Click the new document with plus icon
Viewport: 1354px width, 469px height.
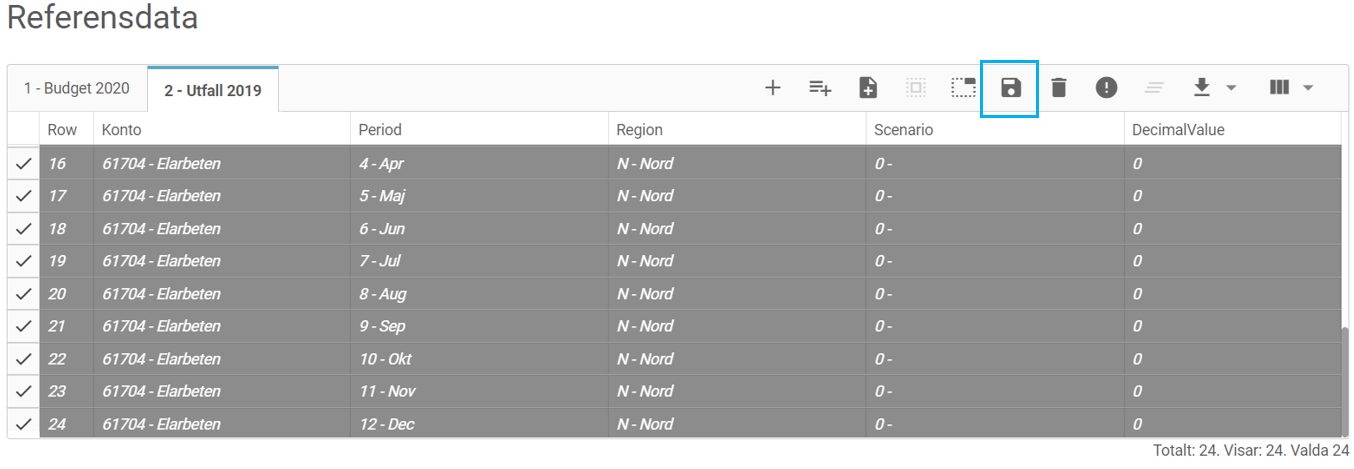tap(868, 88)
